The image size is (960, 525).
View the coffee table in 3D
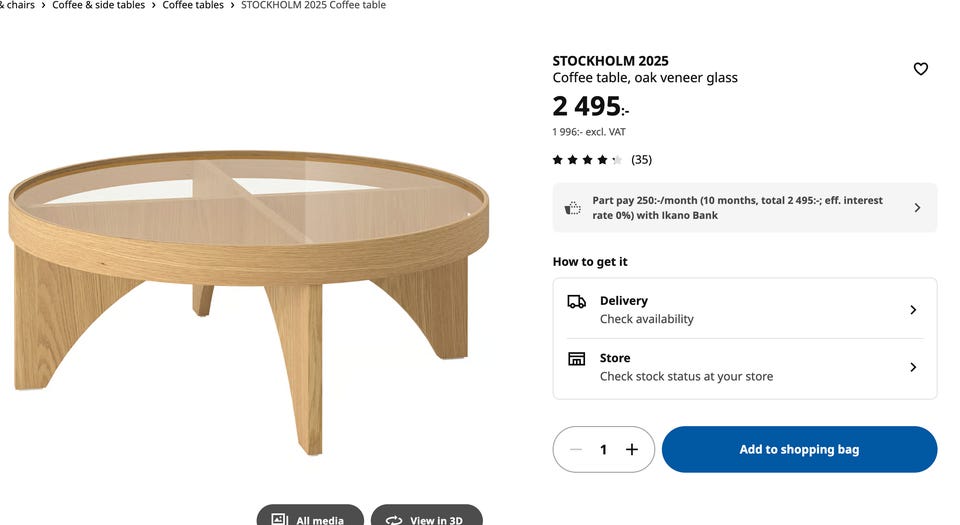pos(427,518)
